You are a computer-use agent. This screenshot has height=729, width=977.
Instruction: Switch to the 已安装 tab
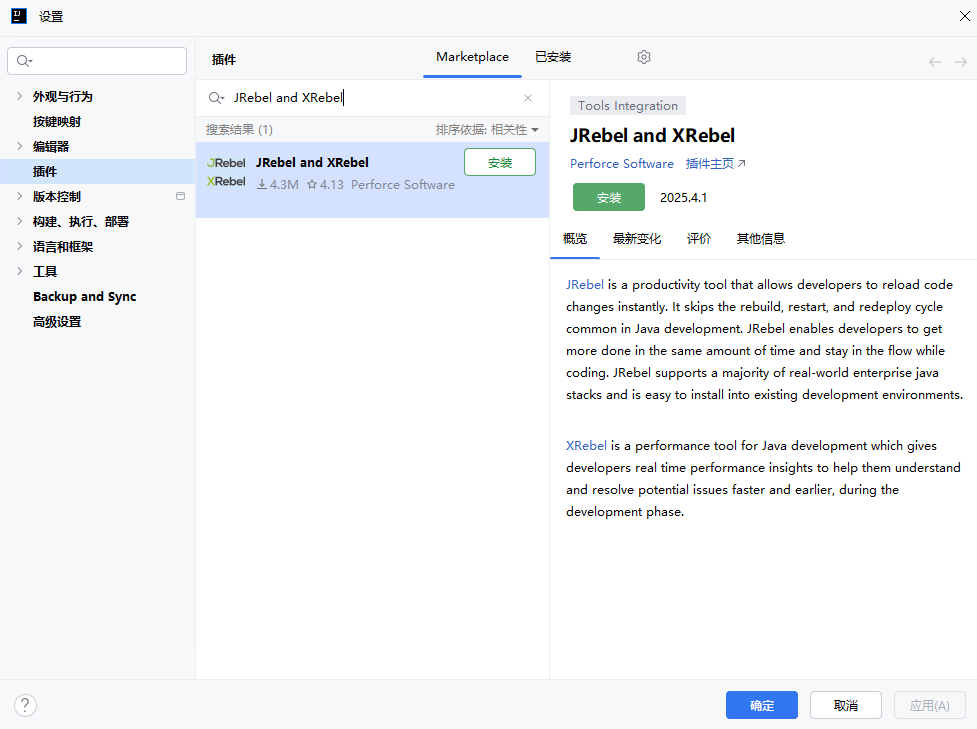[x=553, y=58]
